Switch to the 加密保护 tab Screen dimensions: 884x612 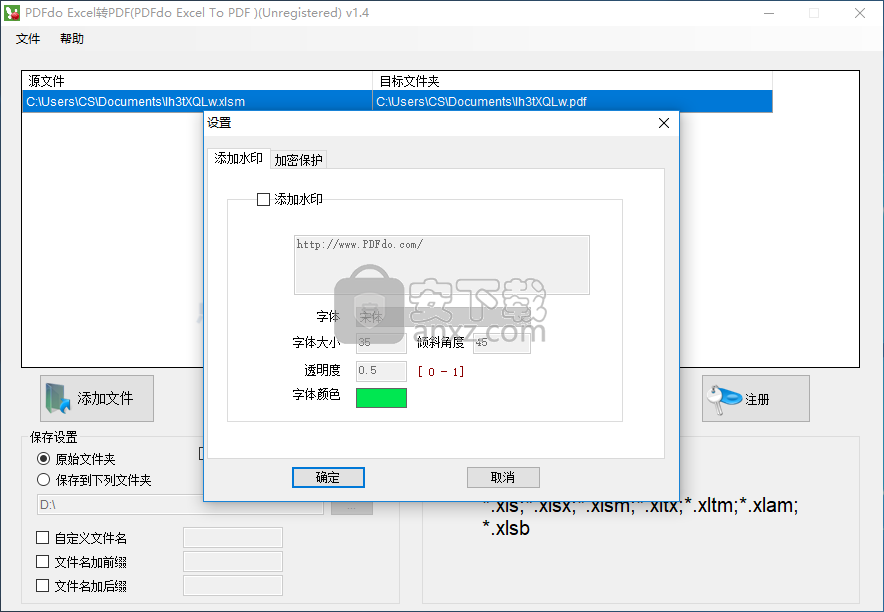pyautogui.click(x=298, y=160)
